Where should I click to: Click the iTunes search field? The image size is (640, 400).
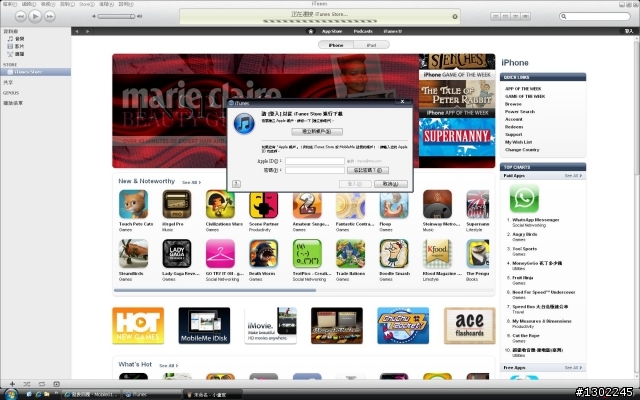595,16
